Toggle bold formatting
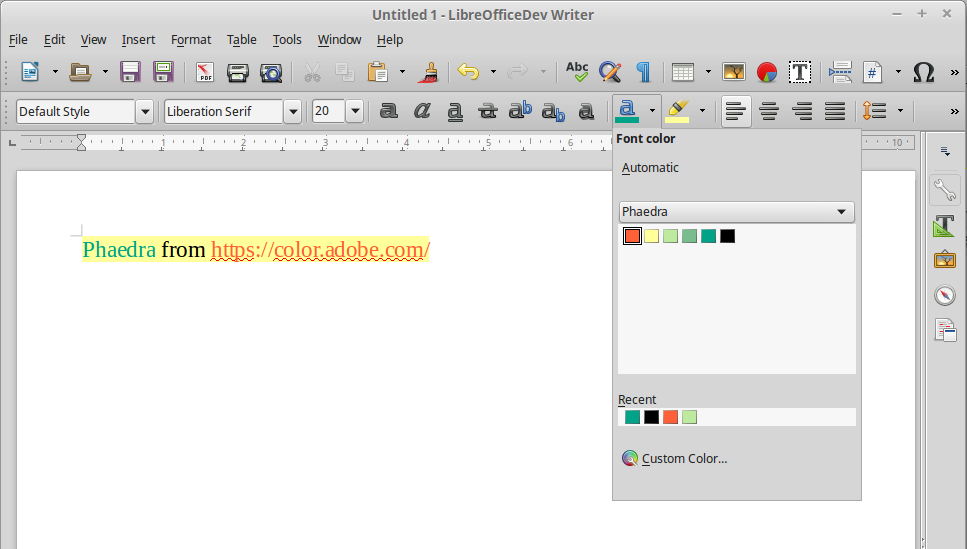This screenshot has width=967, height=549. (x=389, y=111)
